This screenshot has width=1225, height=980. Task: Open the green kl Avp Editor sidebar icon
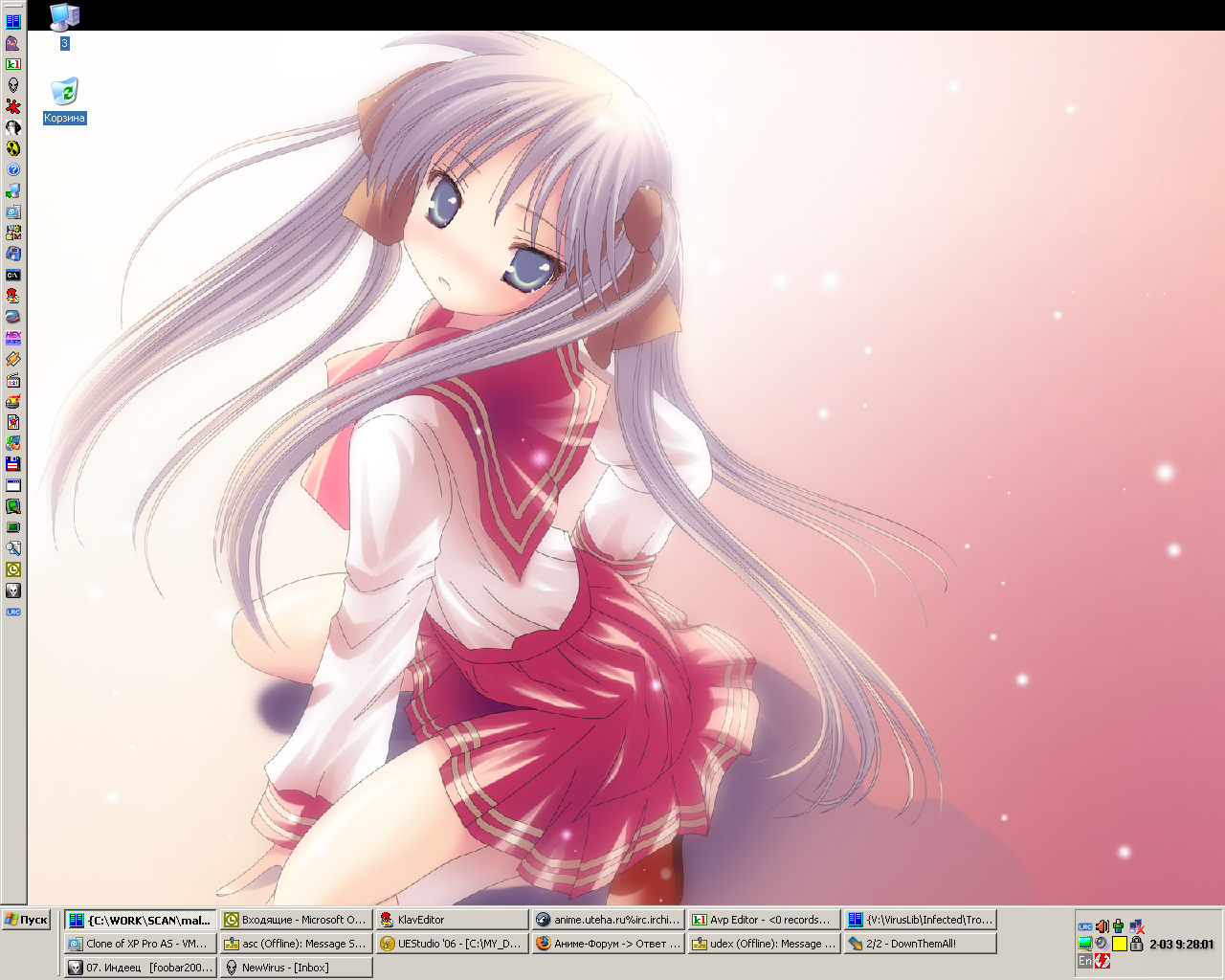tap(13, 64)
